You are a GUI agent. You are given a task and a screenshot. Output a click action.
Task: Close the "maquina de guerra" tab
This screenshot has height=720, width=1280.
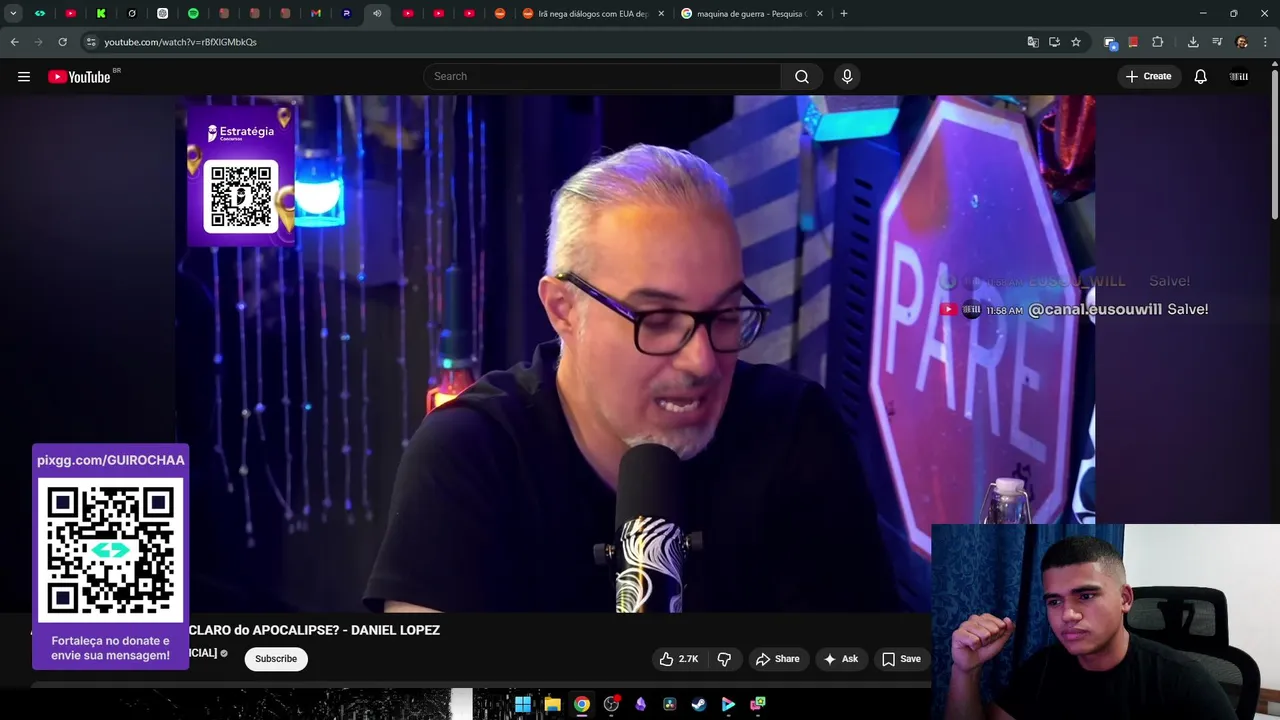[x=819, y=14]
